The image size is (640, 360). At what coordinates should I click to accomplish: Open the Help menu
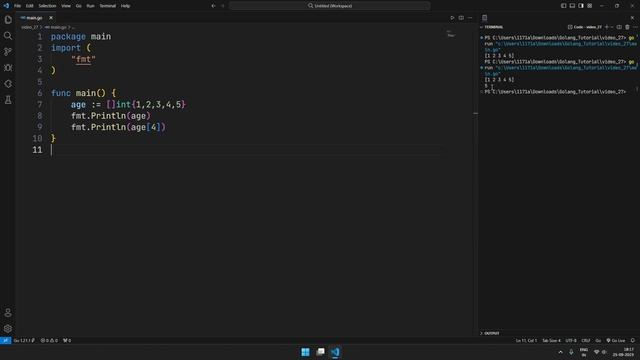(125, 6)
